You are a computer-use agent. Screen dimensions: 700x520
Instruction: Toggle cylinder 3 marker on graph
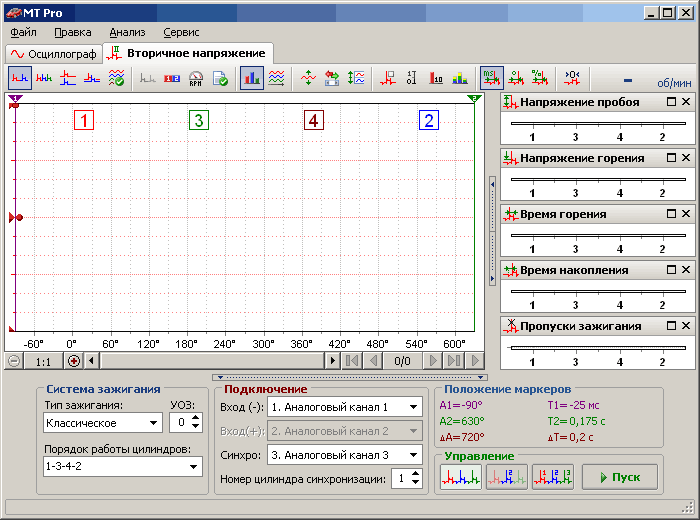click(x=199, y=121)
